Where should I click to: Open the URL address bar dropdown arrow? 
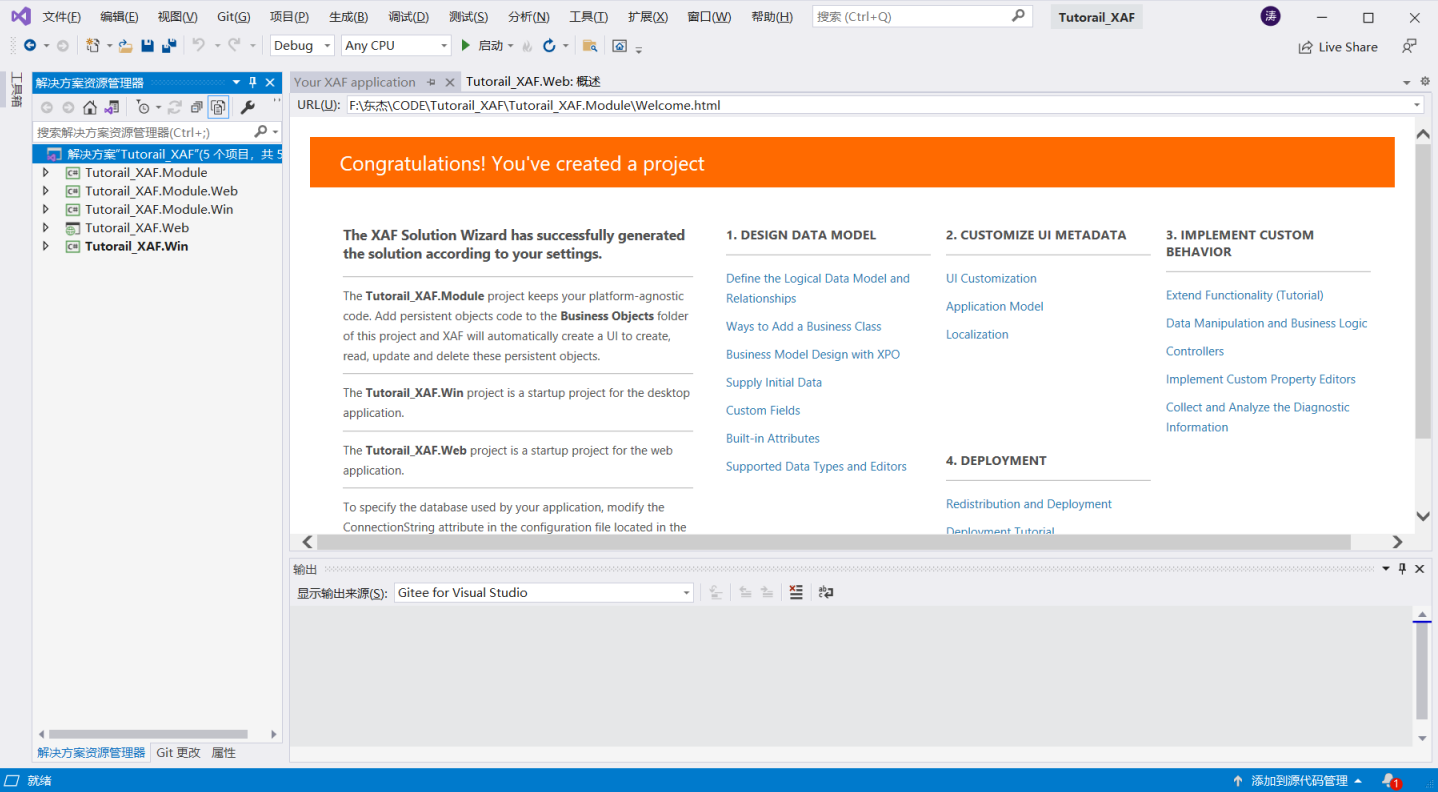(x=1417, y=105)
